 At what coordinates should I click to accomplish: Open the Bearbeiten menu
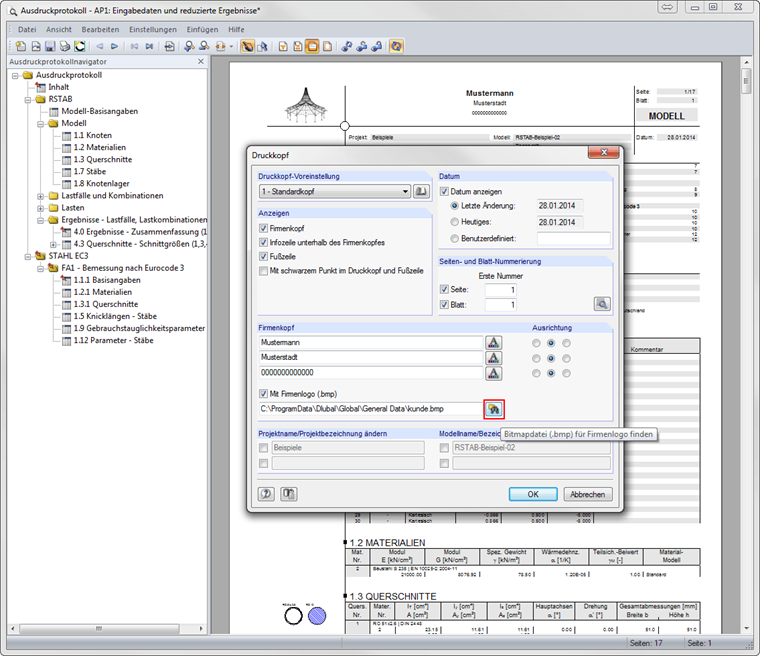100,30
